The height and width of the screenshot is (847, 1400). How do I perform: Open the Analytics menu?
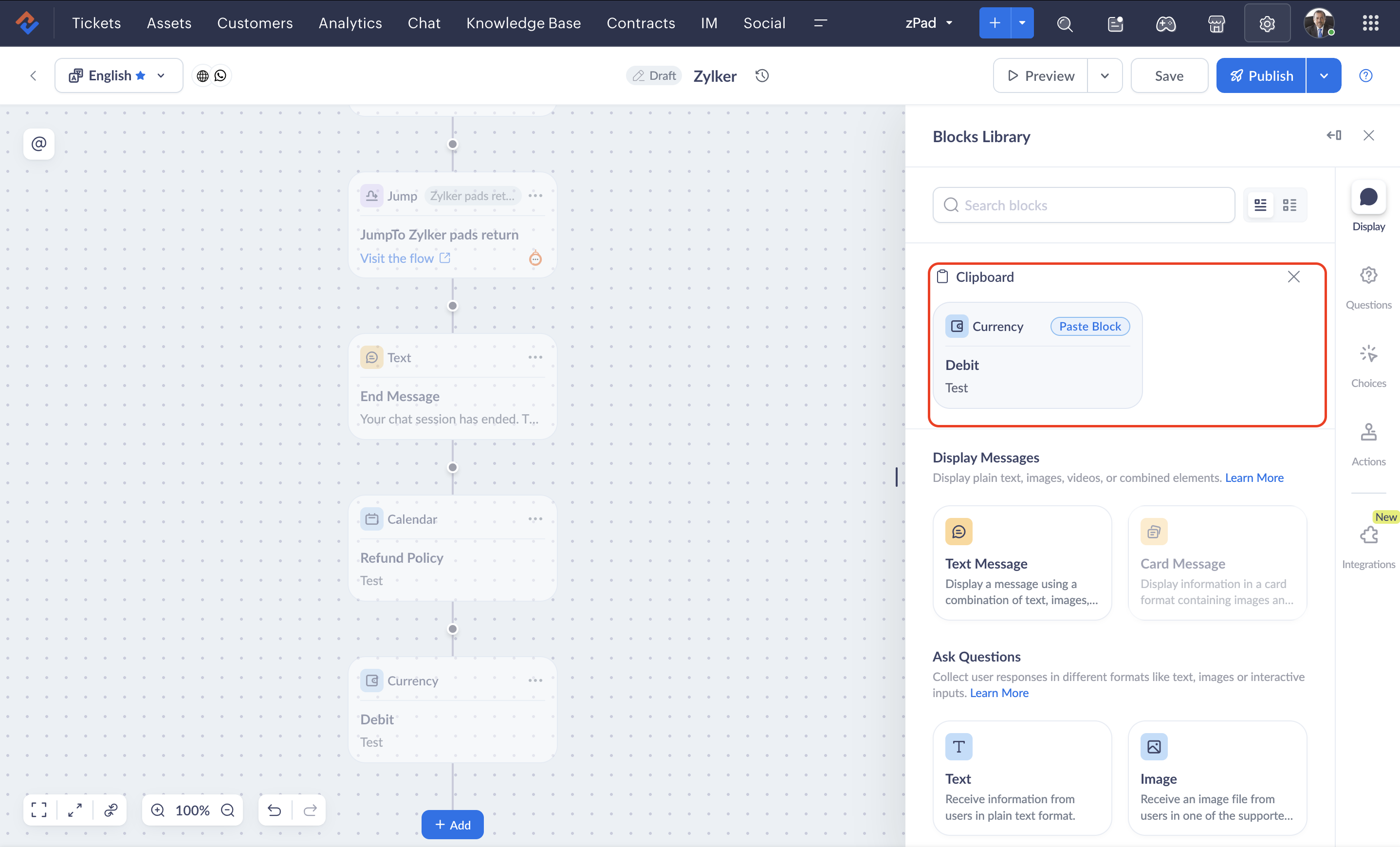pos(350,23)
